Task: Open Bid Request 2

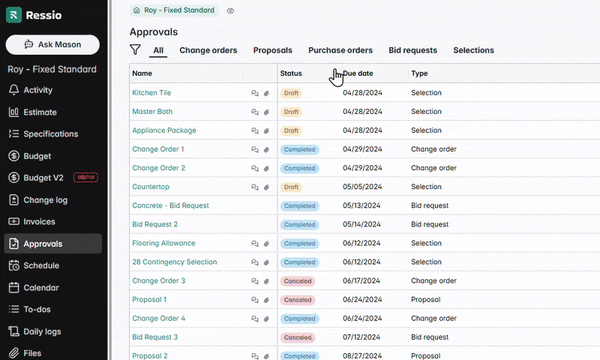Action: (155, 224)
